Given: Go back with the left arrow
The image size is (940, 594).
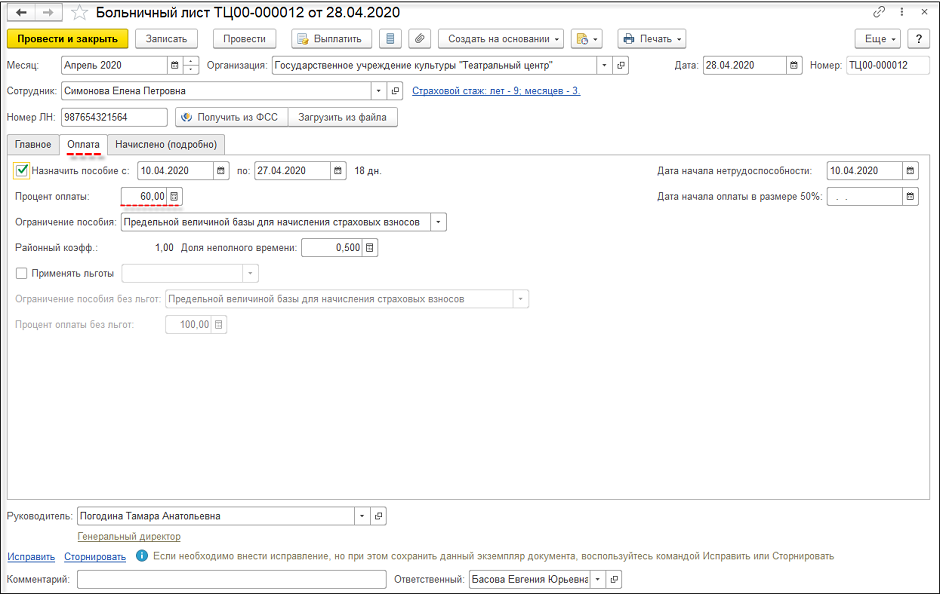Looking at the screenshot, I should 21,13.
